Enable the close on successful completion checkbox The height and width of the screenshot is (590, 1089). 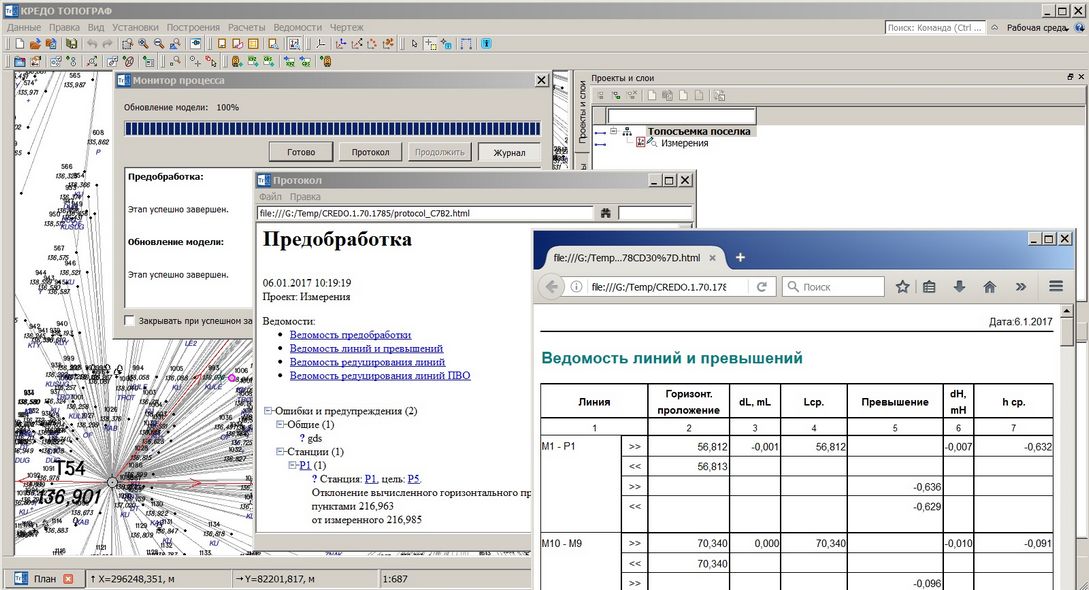[x=129, y=321]
